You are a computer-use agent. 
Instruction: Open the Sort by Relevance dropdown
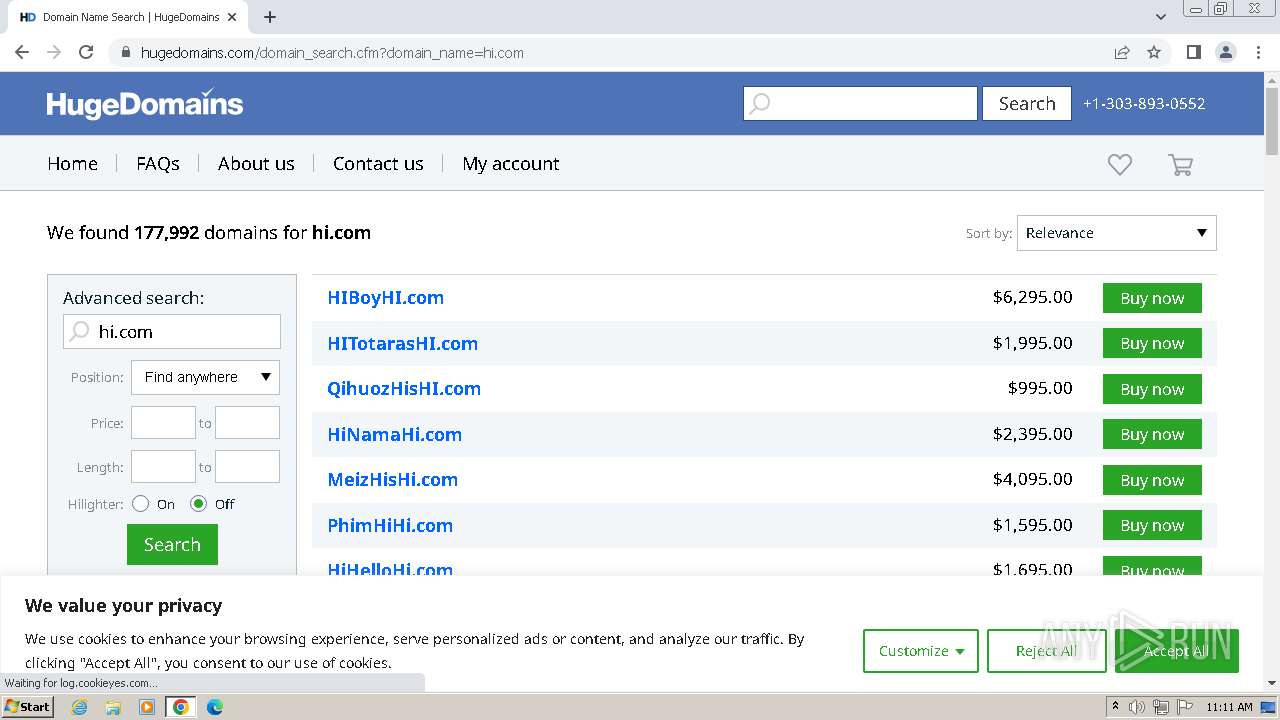1116,233
